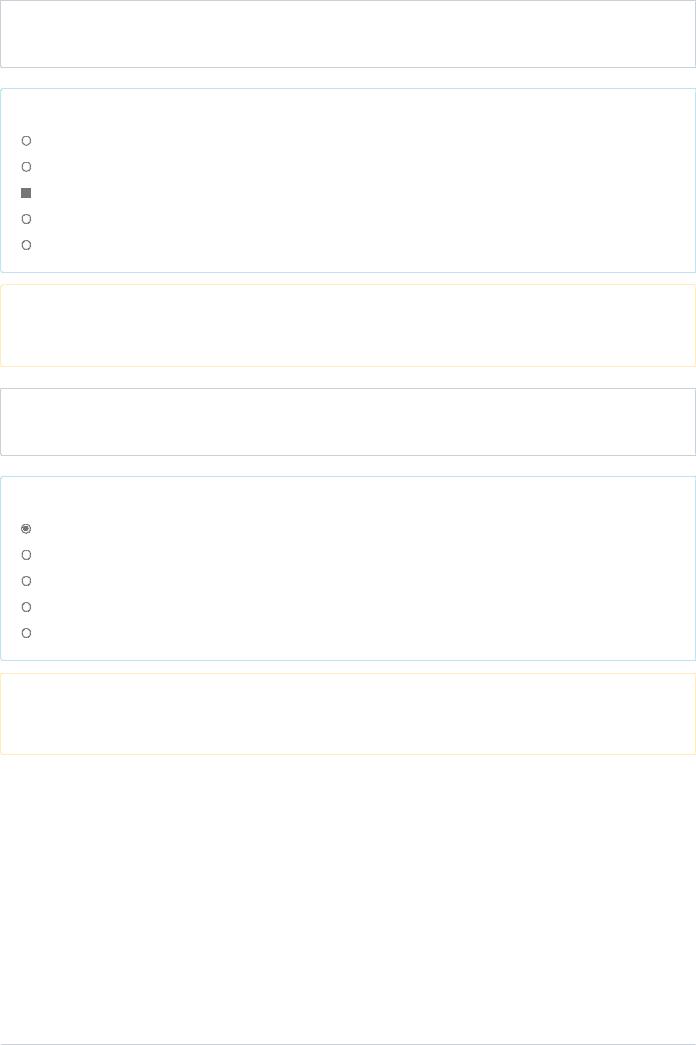Click the gray square marker in upper question
696x1045 pixels.
[26, 193]
